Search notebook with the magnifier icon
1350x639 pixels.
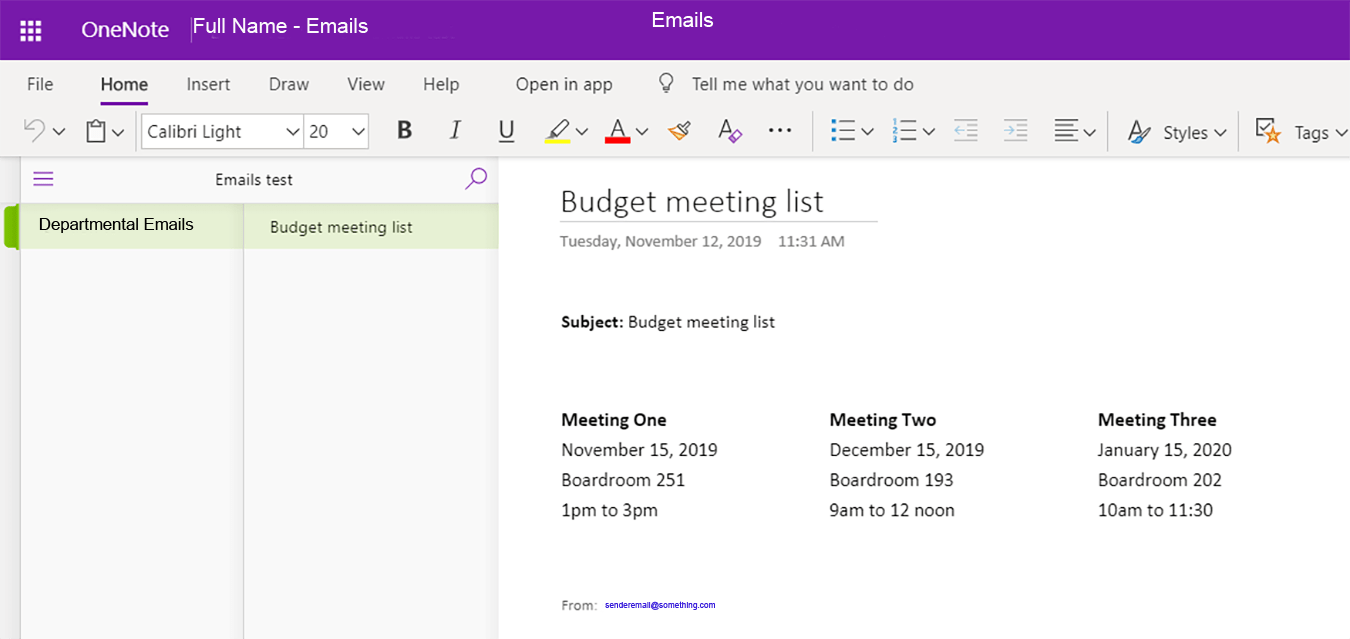476,179
